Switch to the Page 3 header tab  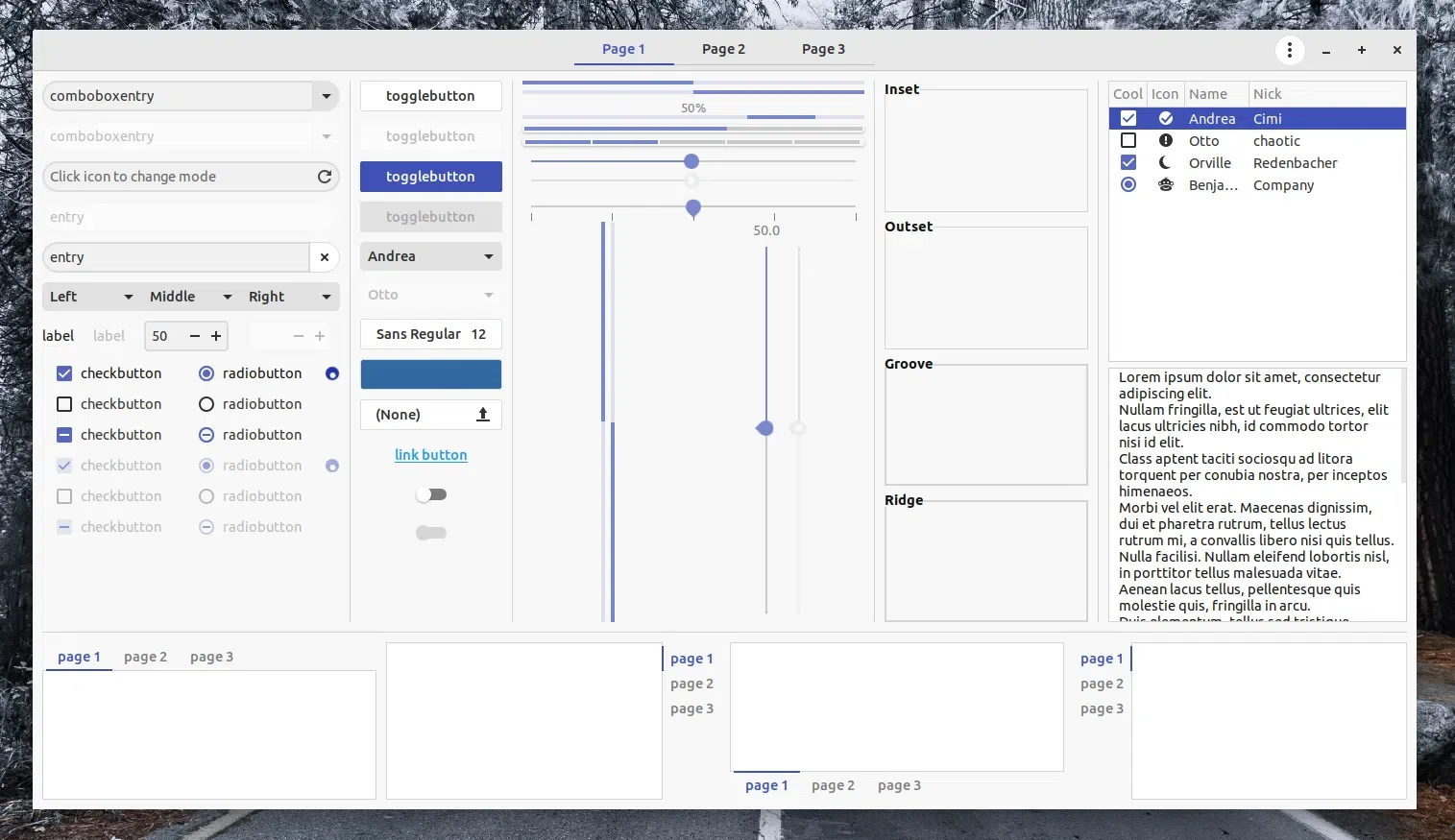coord(823,49)
